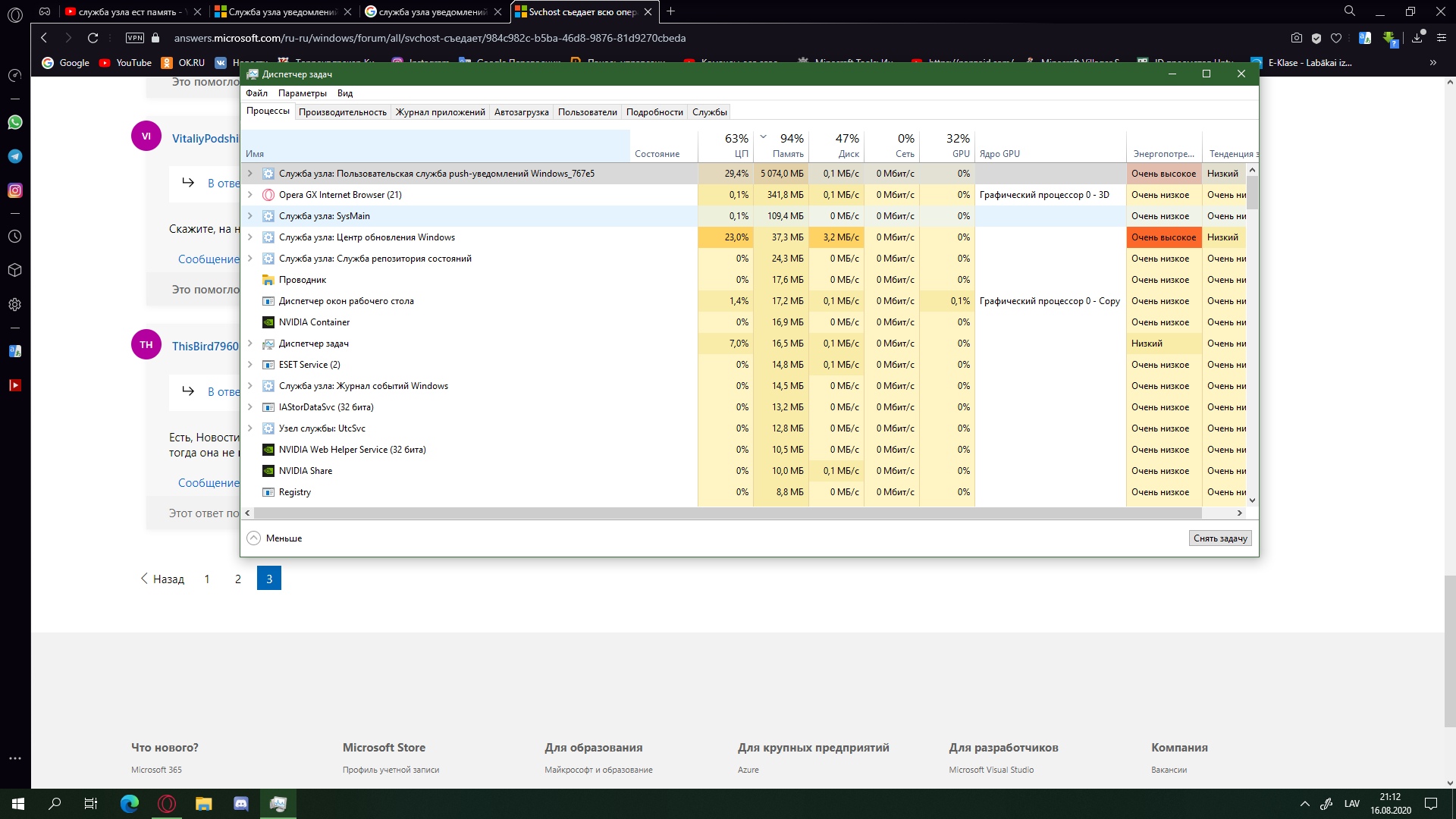Sort processes by Память column header

tap(781, 145)
